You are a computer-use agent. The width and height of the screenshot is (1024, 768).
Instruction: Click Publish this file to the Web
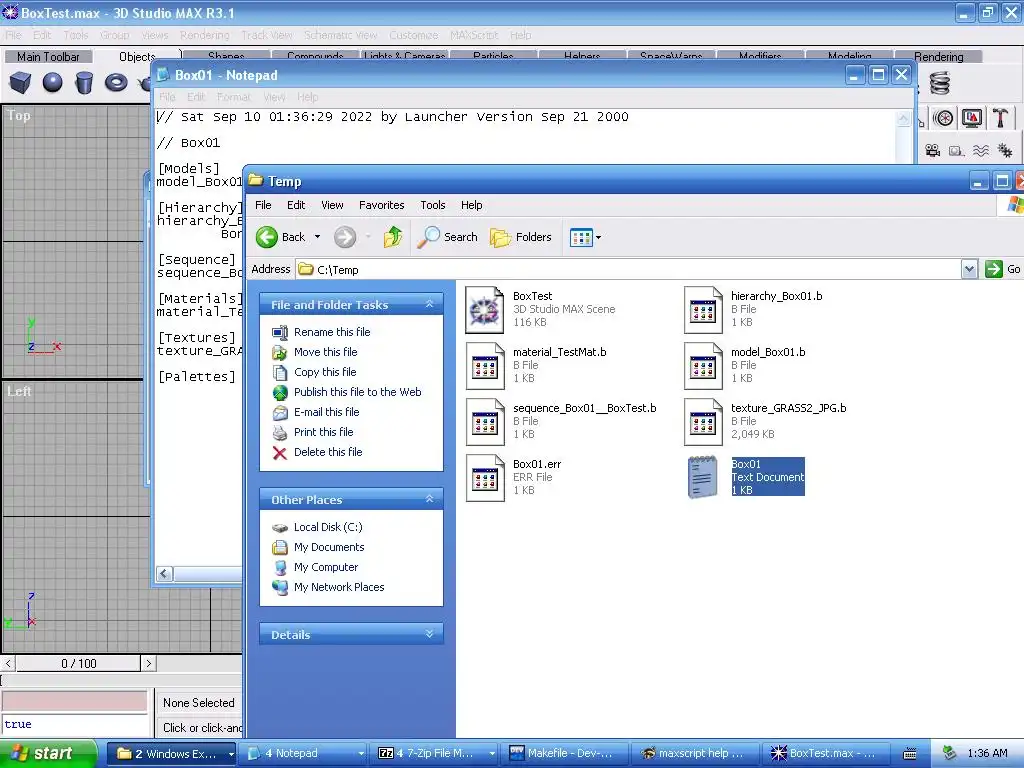coord(357,392)
